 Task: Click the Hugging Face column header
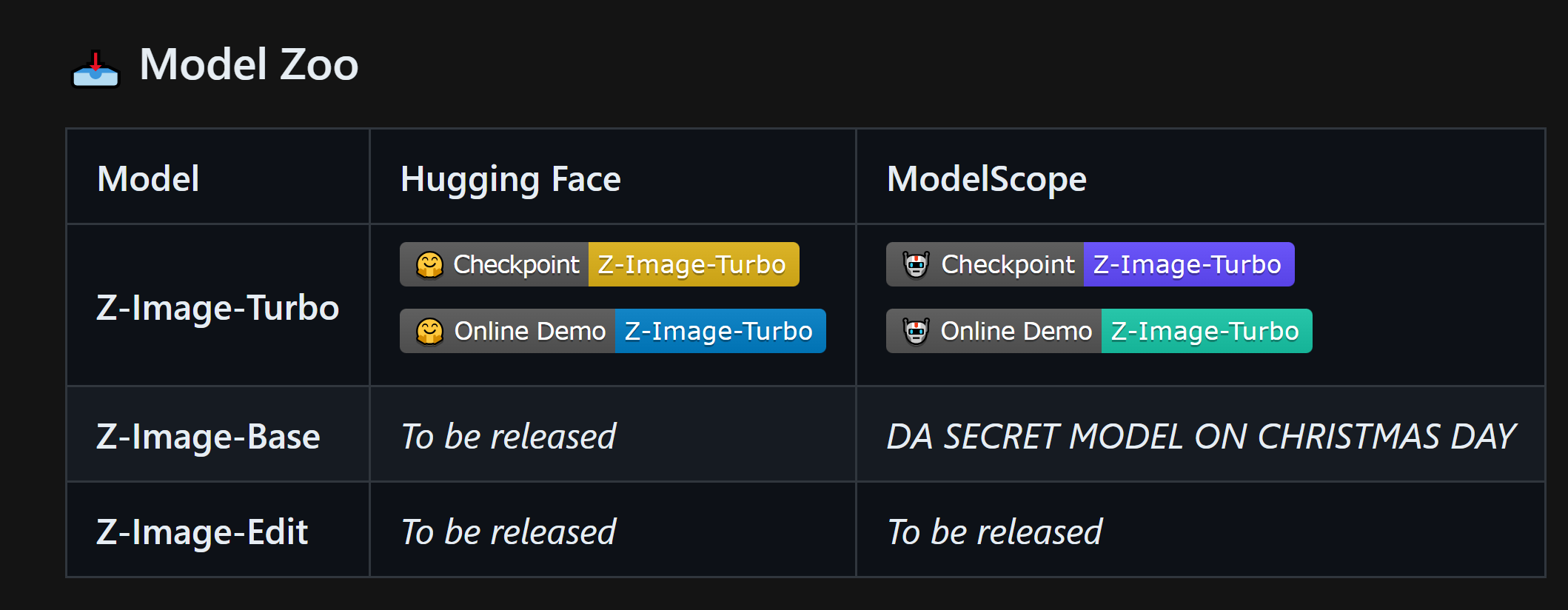(x=510, y=180)
